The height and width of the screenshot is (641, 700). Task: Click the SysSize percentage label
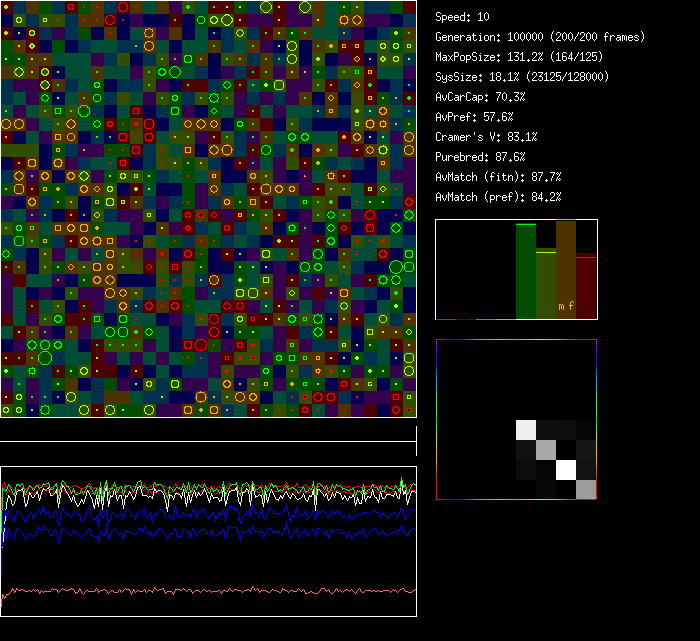point(522,77)
